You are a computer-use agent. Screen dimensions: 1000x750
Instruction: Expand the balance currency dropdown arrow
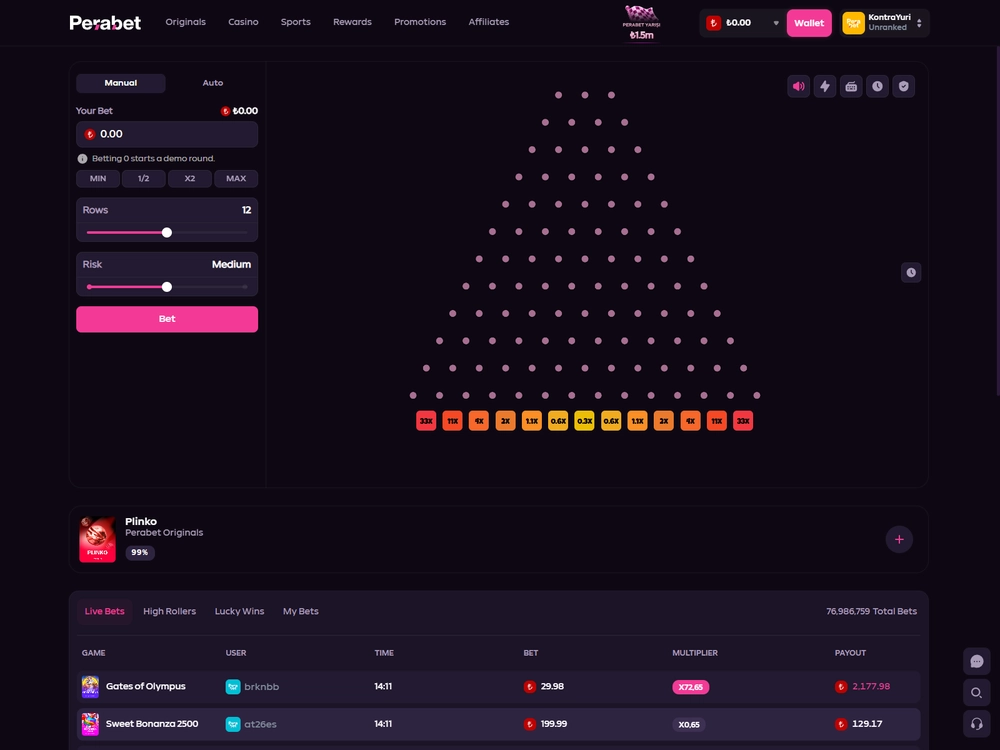[x=776, y=23]
